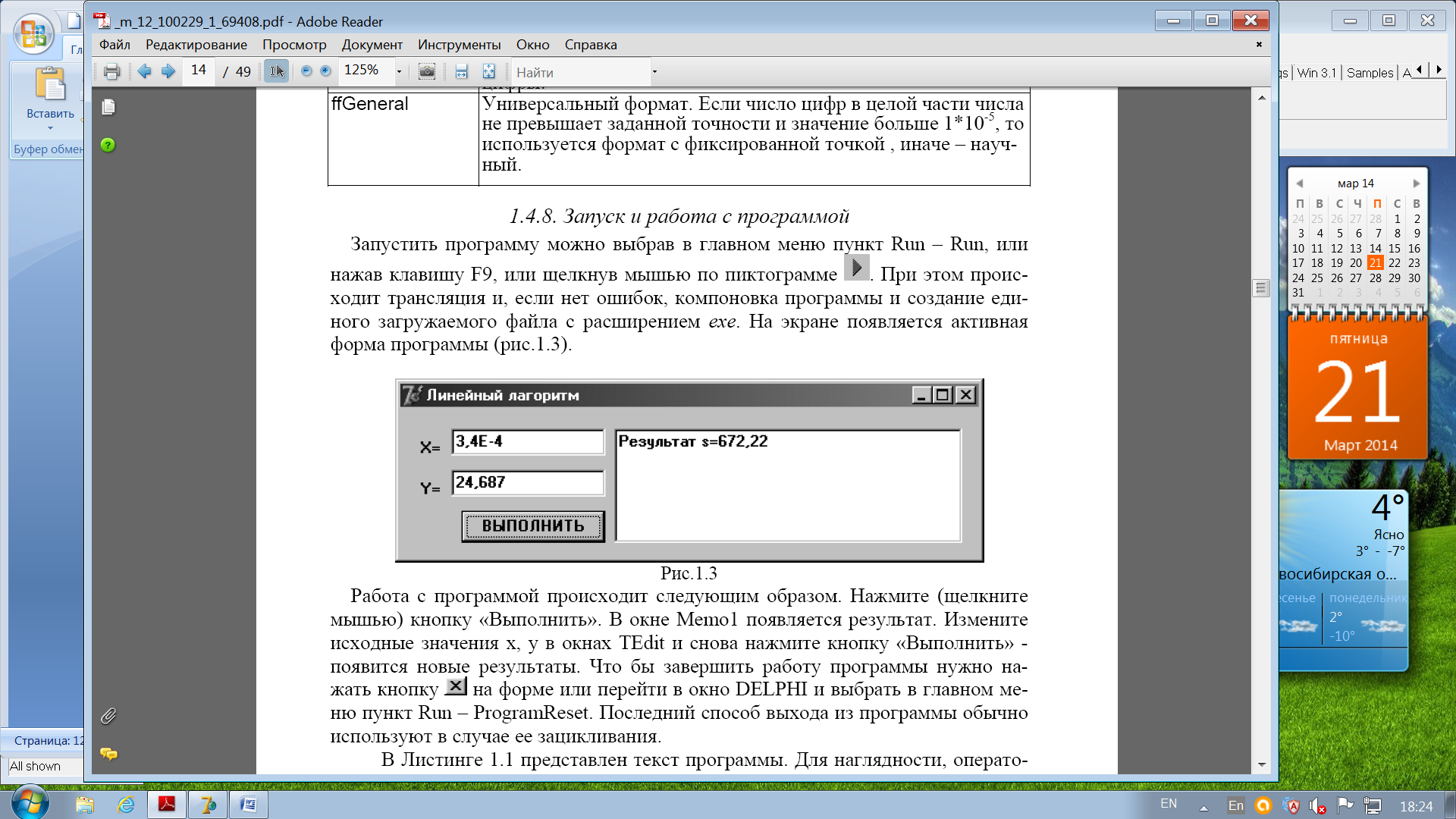Open the Файл menu
The width and height of the screenshot is (1456, 819).
pyautogui.click(x=115, y=45)
